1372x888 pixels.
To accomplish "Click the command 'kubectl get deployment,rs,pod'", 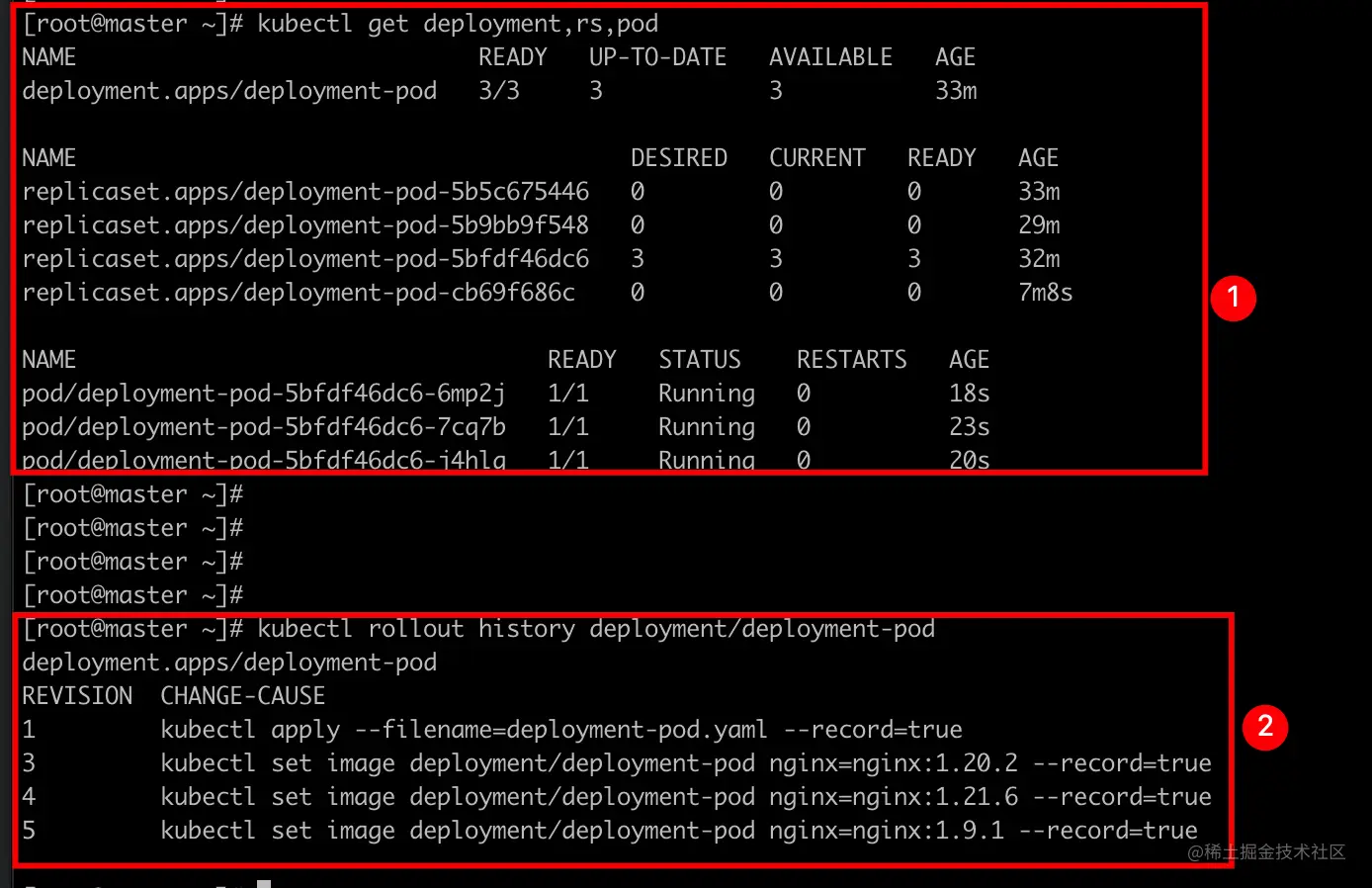I will tap(458, 24).
